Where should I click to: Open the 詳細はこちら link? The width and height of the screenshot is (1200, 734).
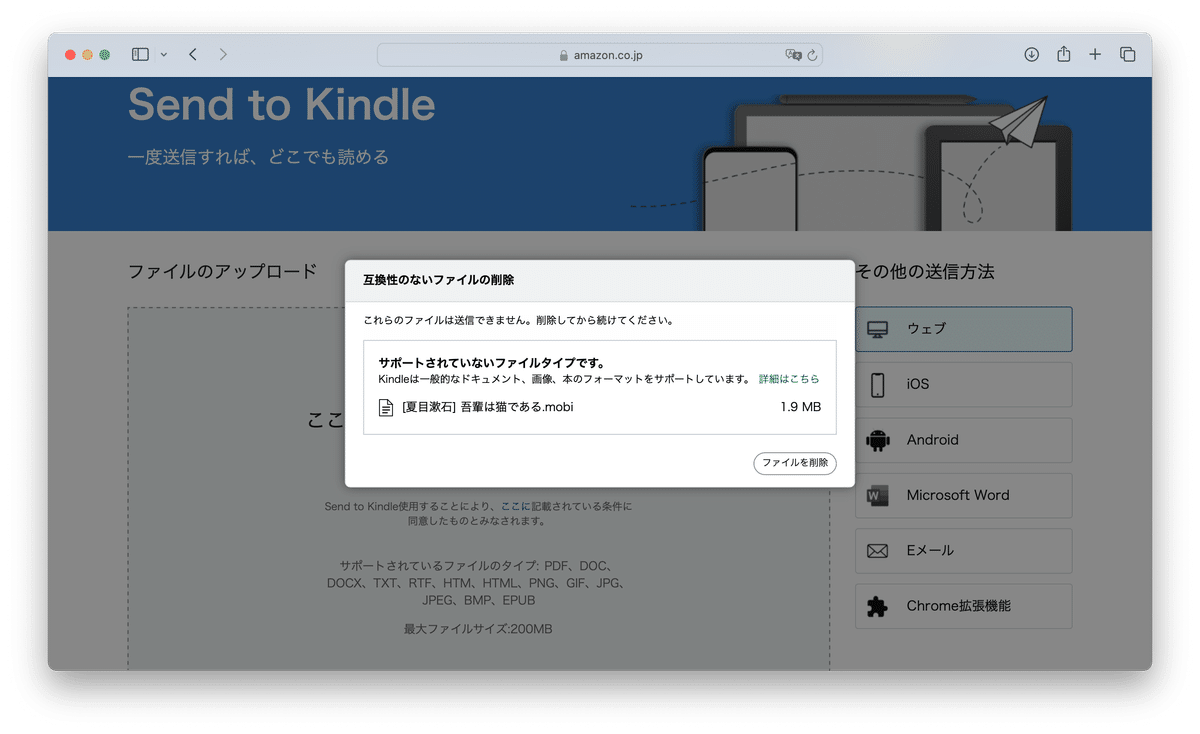[x=789, y=379]
